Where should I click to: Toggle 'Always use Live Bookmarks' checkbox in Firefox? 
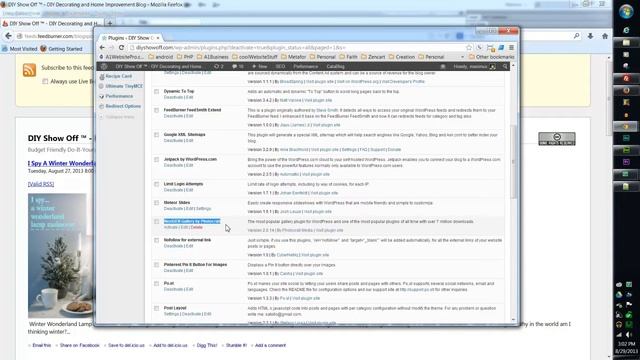pyautogui.click(x=45, y=82)
